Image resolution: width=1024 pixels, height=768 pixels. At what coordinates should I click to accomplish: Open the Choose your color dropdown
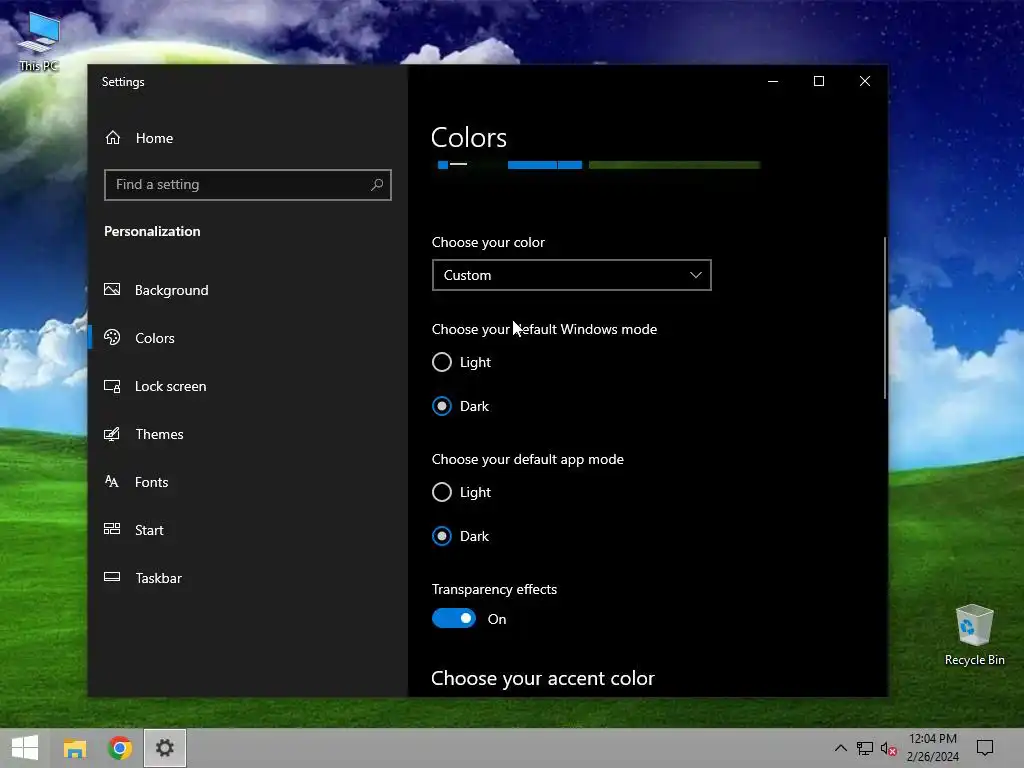[x=571, y=275]
